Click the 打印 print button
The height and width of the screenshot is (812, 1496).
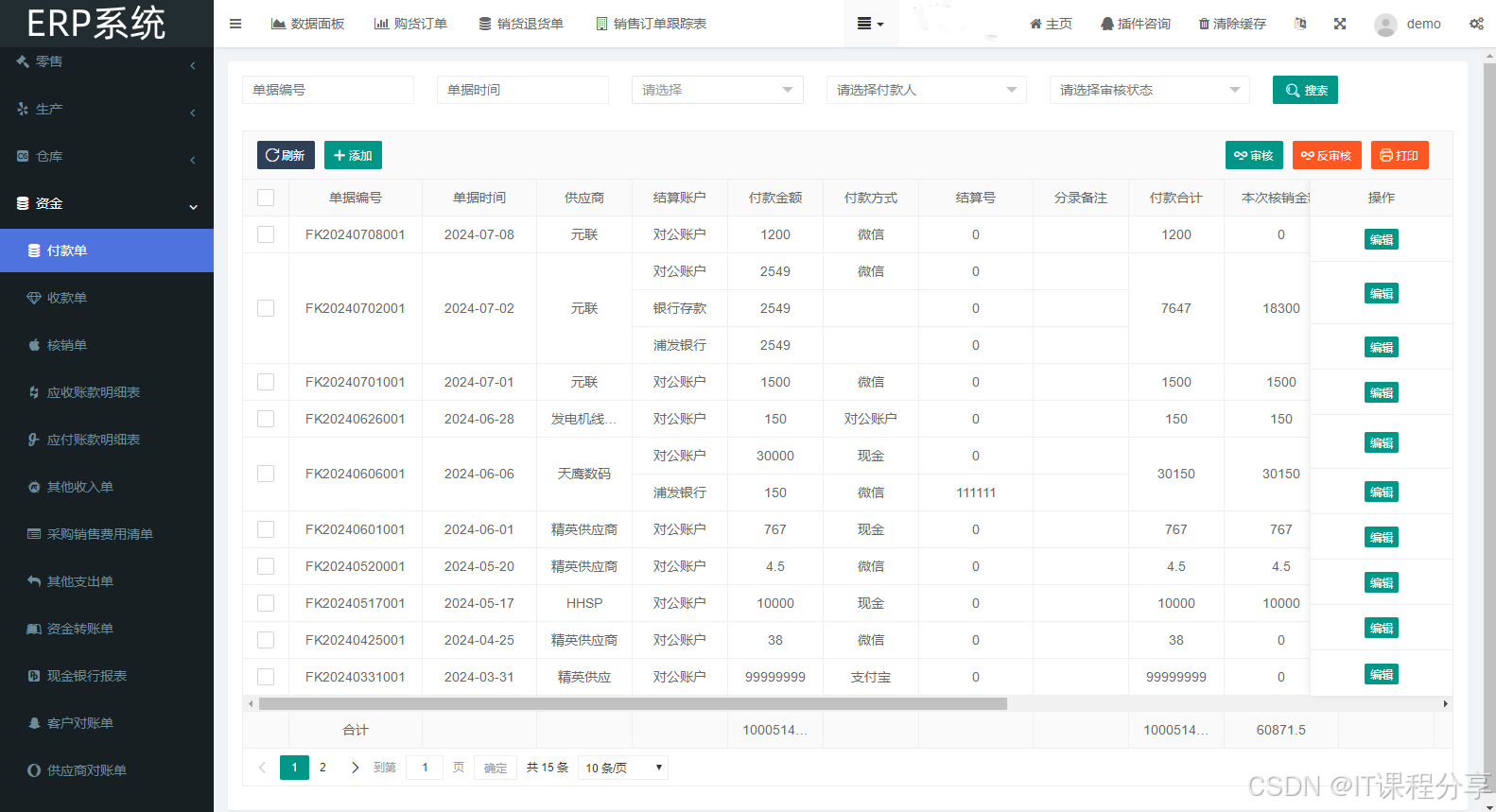coord(1399,155)
